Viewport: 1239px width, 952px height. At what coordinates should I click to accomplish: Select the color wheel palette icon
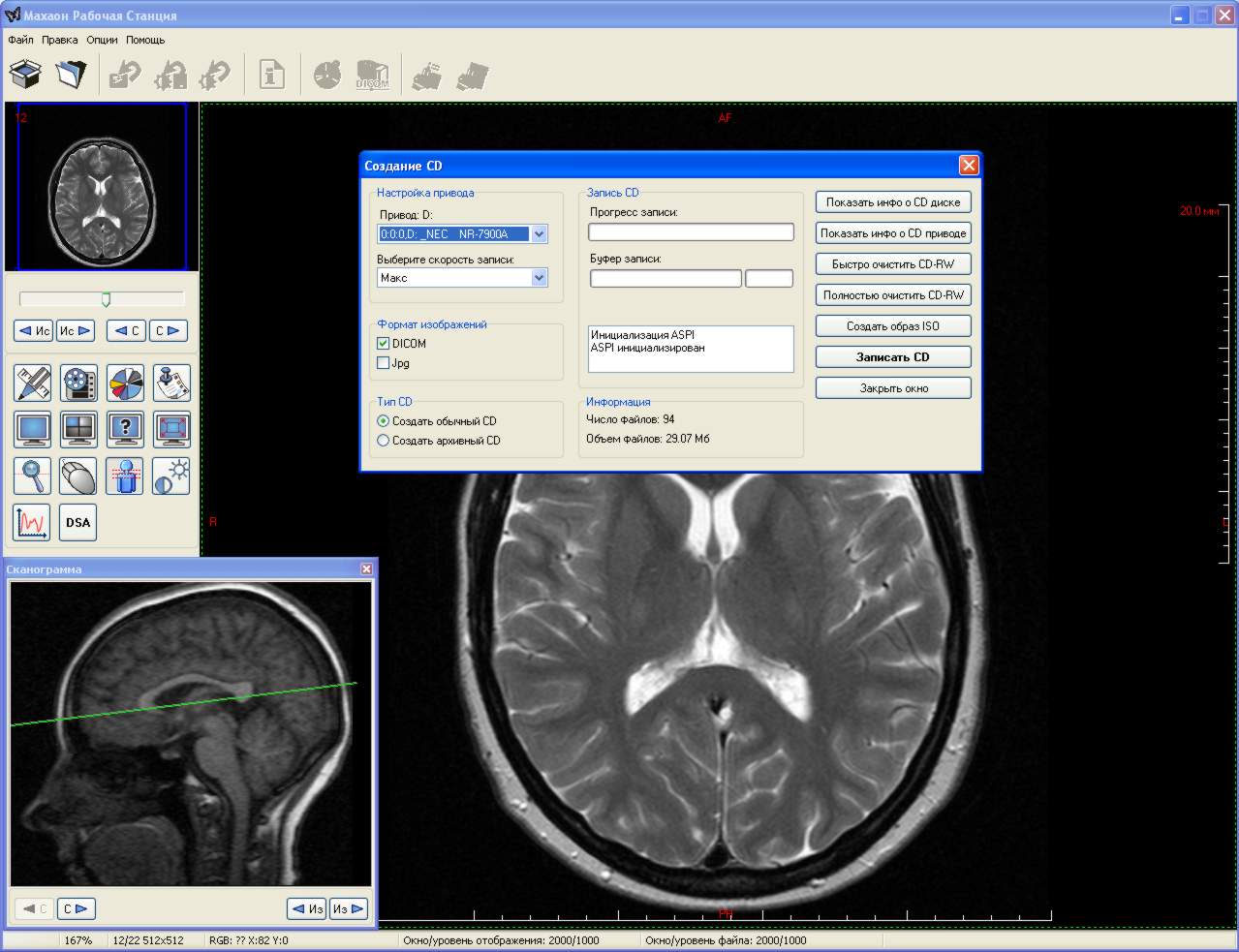[x=125, y=384]
